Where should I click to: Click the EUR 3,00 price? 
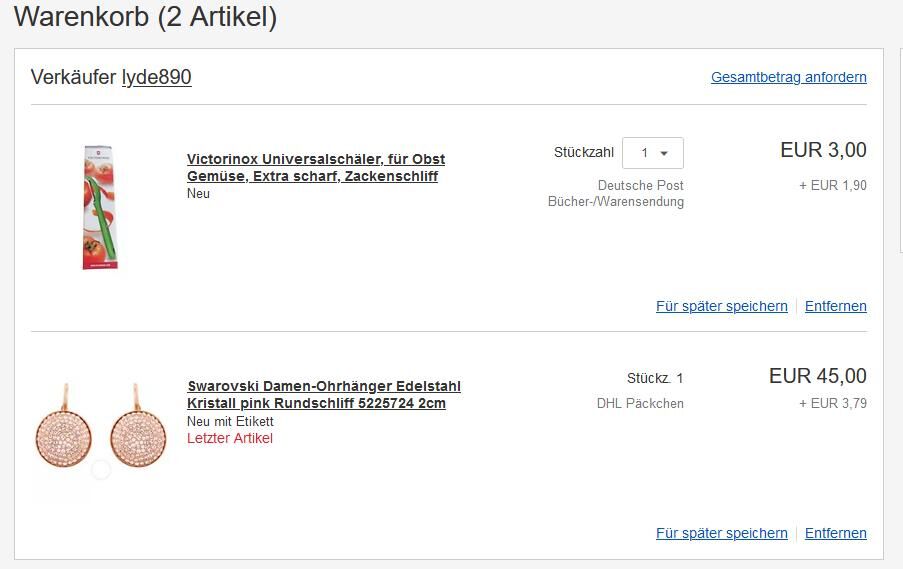(823, 150)
